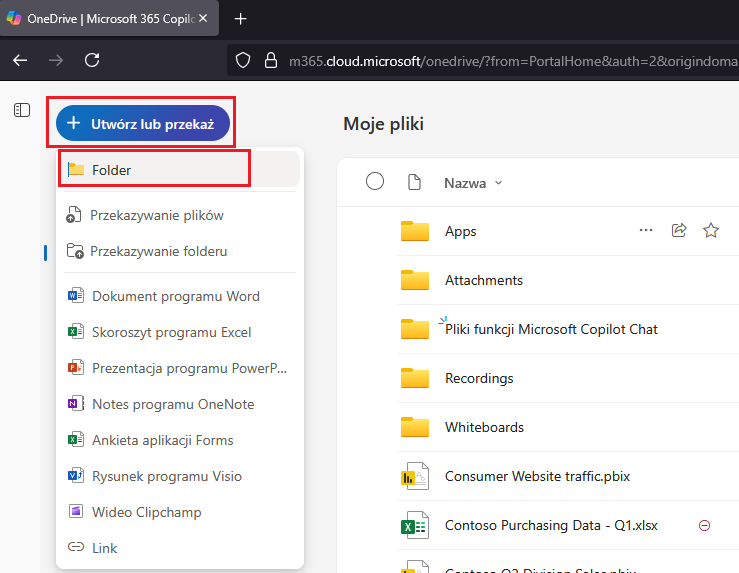Open Consumer Website traffic.pbix
739x573 pixels.
click(x=537, y=476)
